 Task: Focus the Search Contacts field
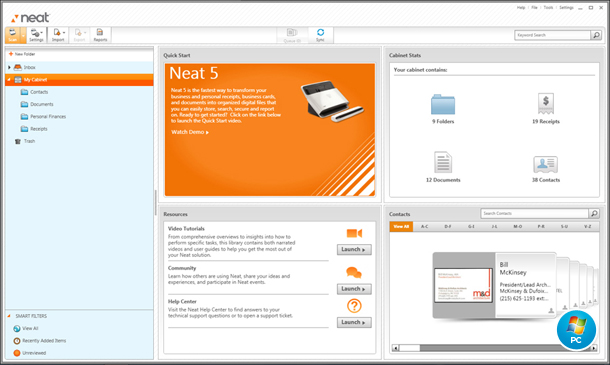tap(535, 213)
